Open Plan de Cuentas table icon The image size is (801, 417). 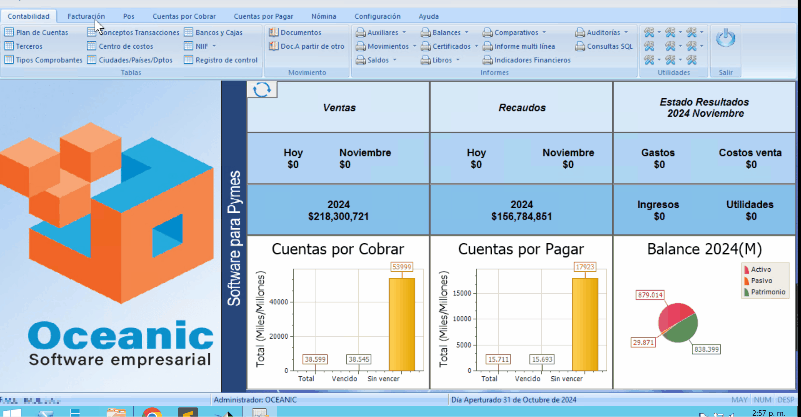[9, 32]
